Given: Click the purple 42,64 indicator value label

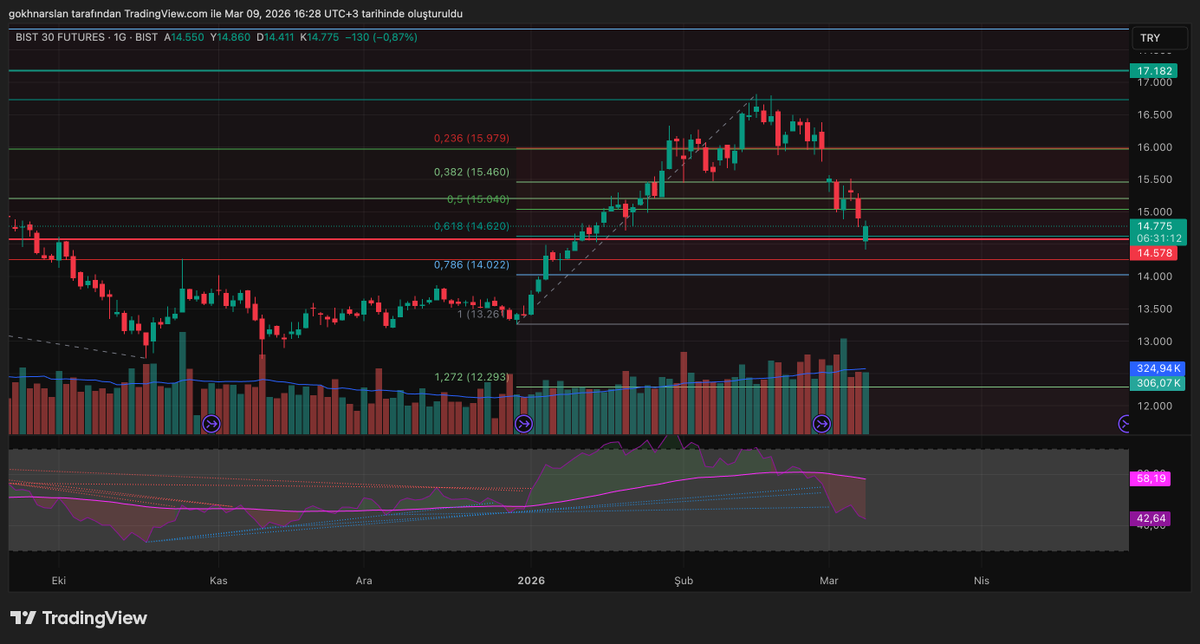Looking at the screenshot, I should coord(1150,518).
